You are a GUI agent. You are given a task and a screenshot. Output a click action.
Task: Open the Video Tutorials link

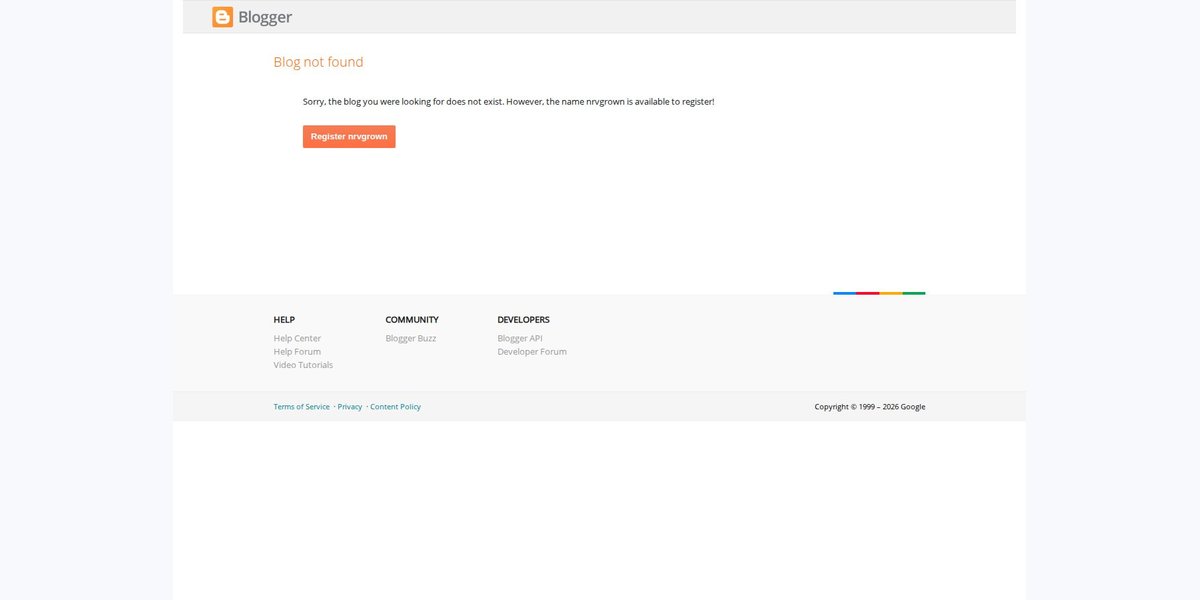303,365
